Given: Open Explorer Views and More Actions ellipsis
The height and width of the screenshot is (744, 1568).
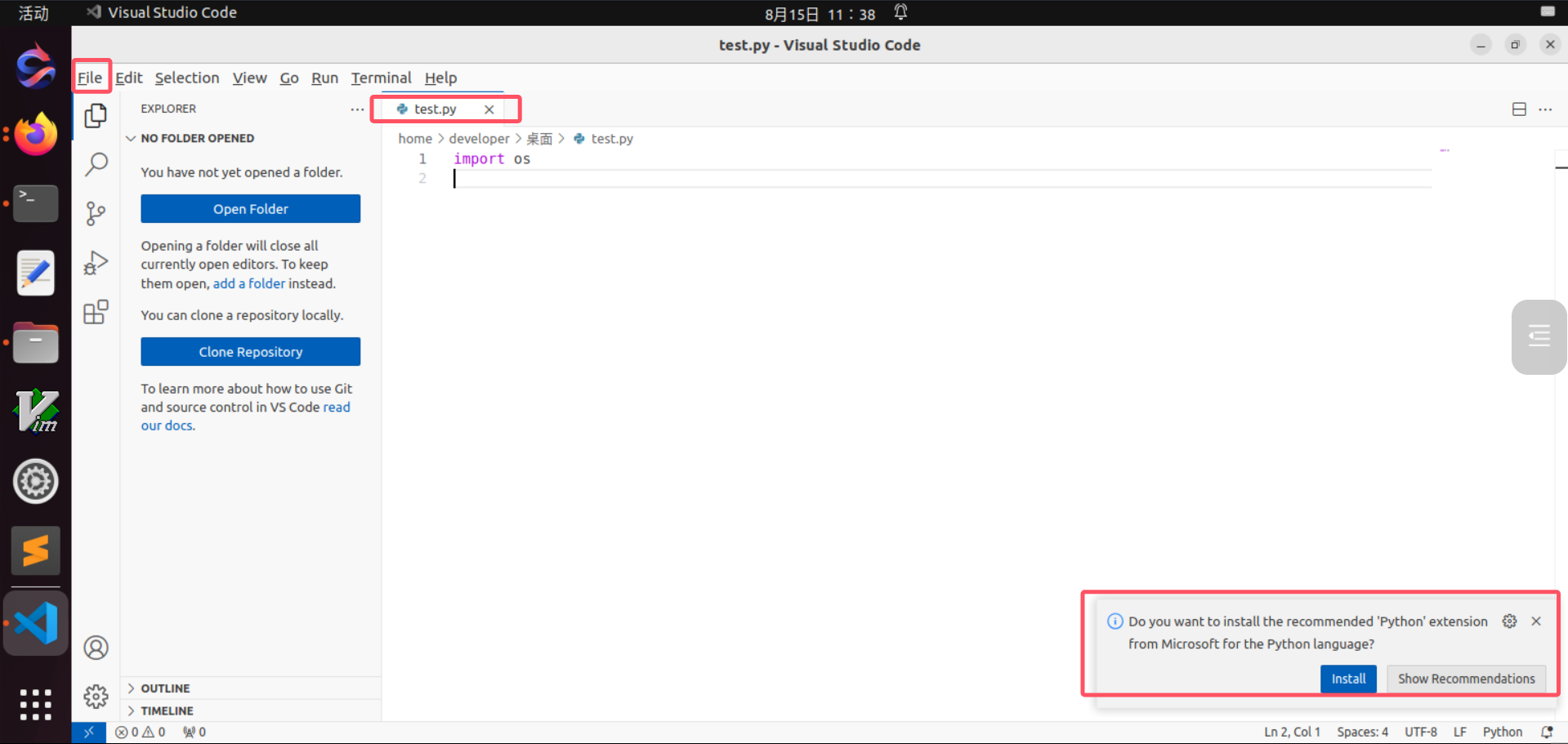Looking at the screenshot, I should (x=357, y=109).
